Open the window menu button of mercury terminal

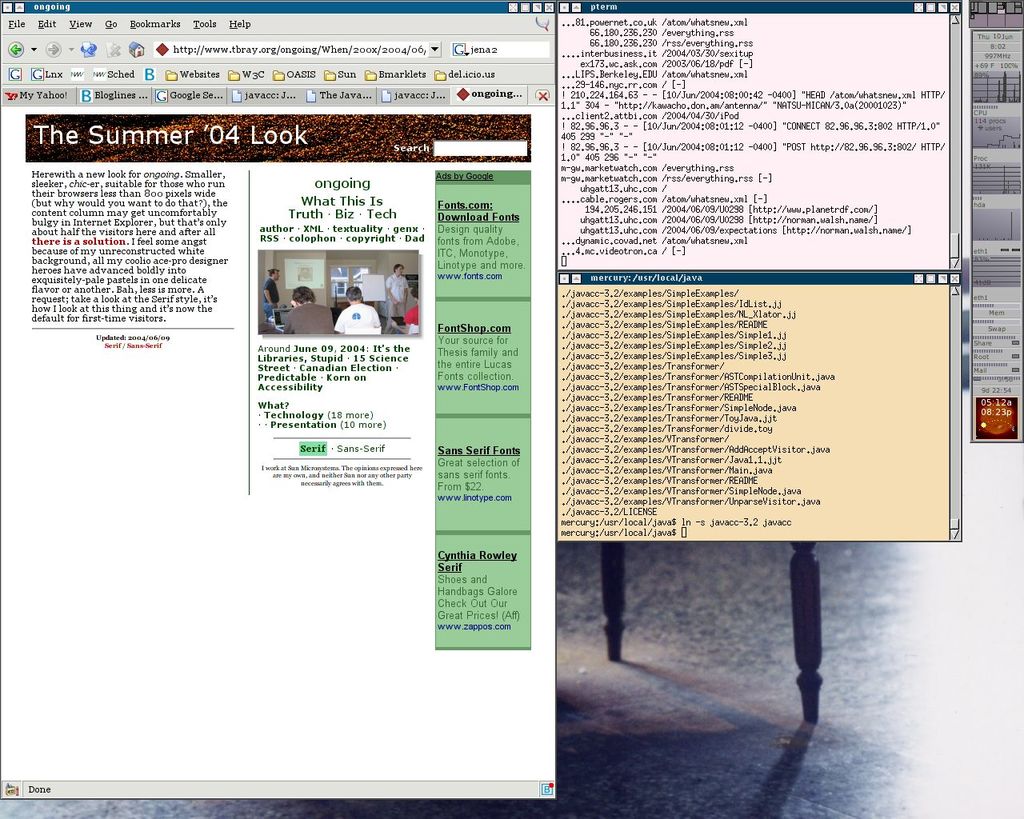click(565, 278)
